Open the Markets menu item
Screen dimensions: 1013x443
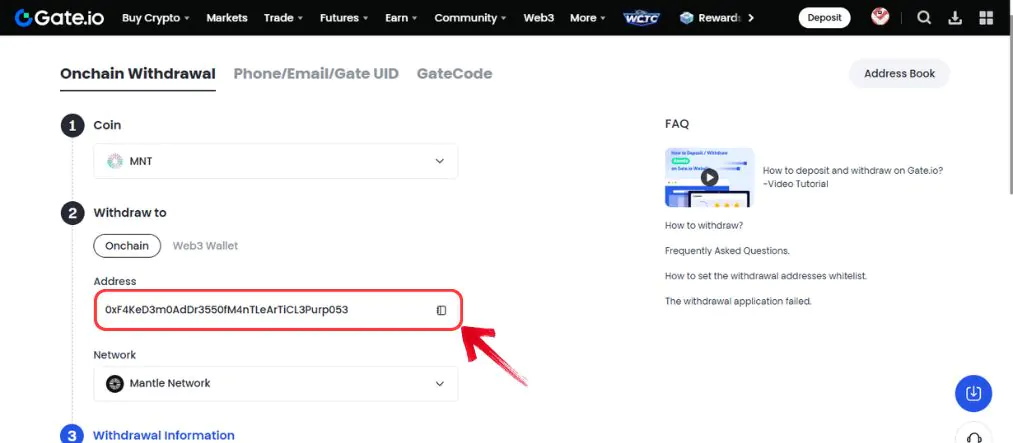click(x=227, y=18)
